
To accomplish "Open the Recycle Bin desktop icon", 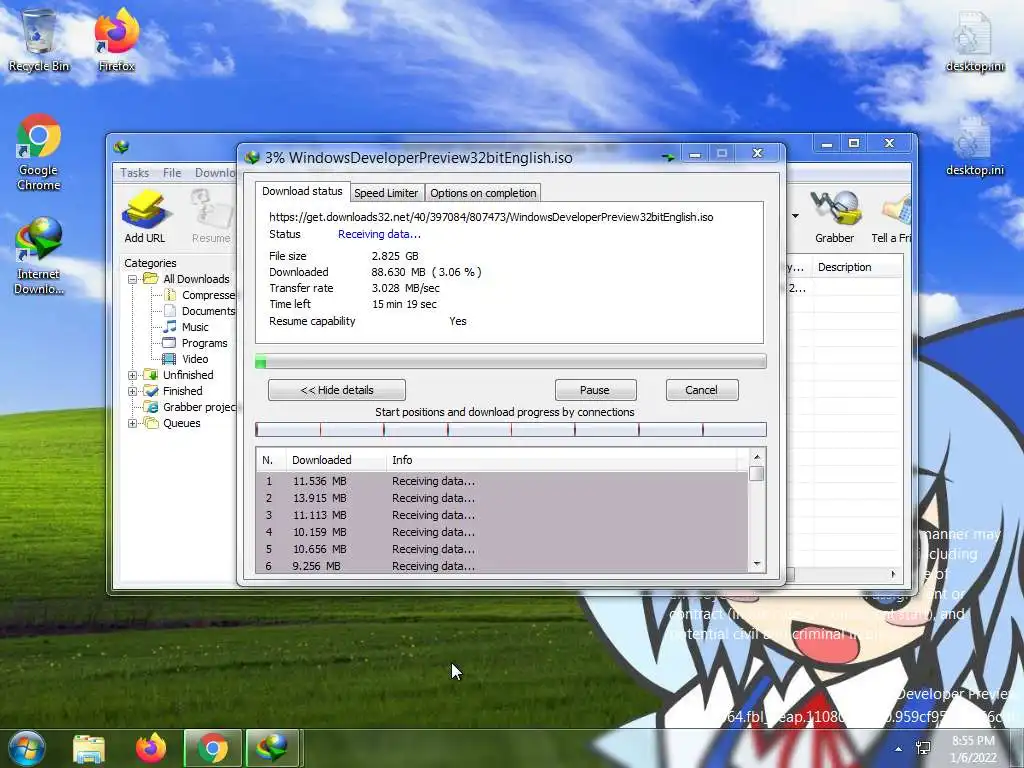I will click(x=39, y=39).
